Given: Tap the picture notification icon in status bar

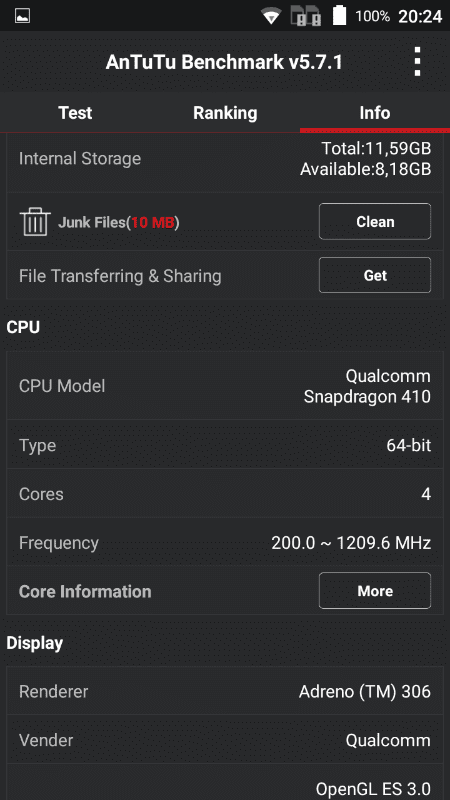Looking at the screenshot, I should point(22,16).
